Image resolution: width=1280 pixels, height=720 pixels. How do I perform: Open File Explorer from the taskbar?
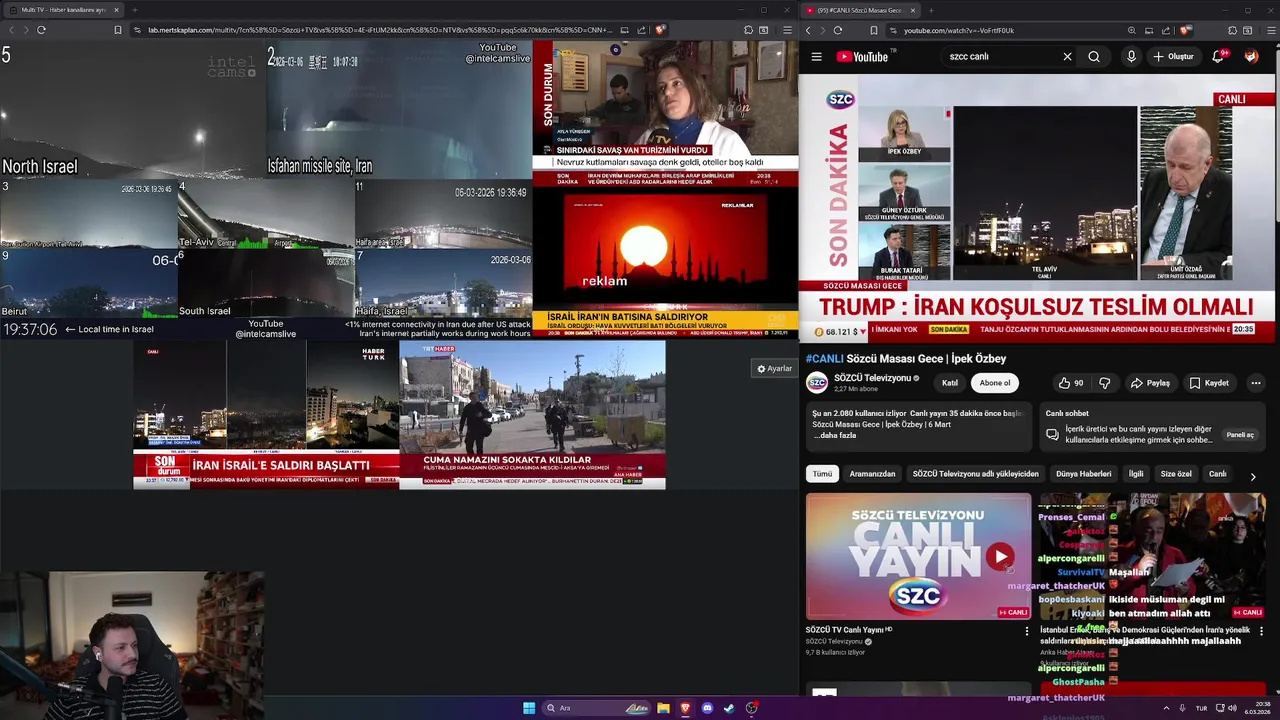coord(663,708)
